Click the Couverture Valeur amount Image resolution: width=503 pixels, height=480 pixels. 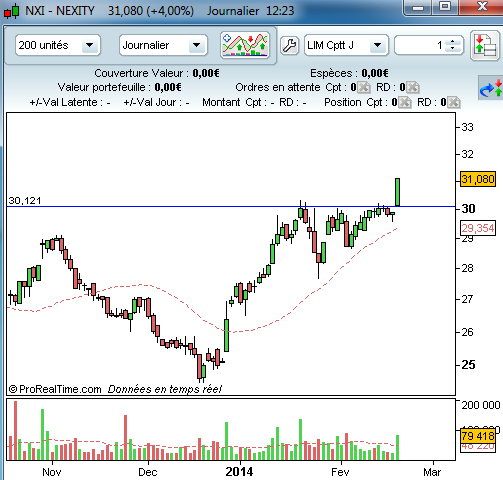(x=206, y=73)
